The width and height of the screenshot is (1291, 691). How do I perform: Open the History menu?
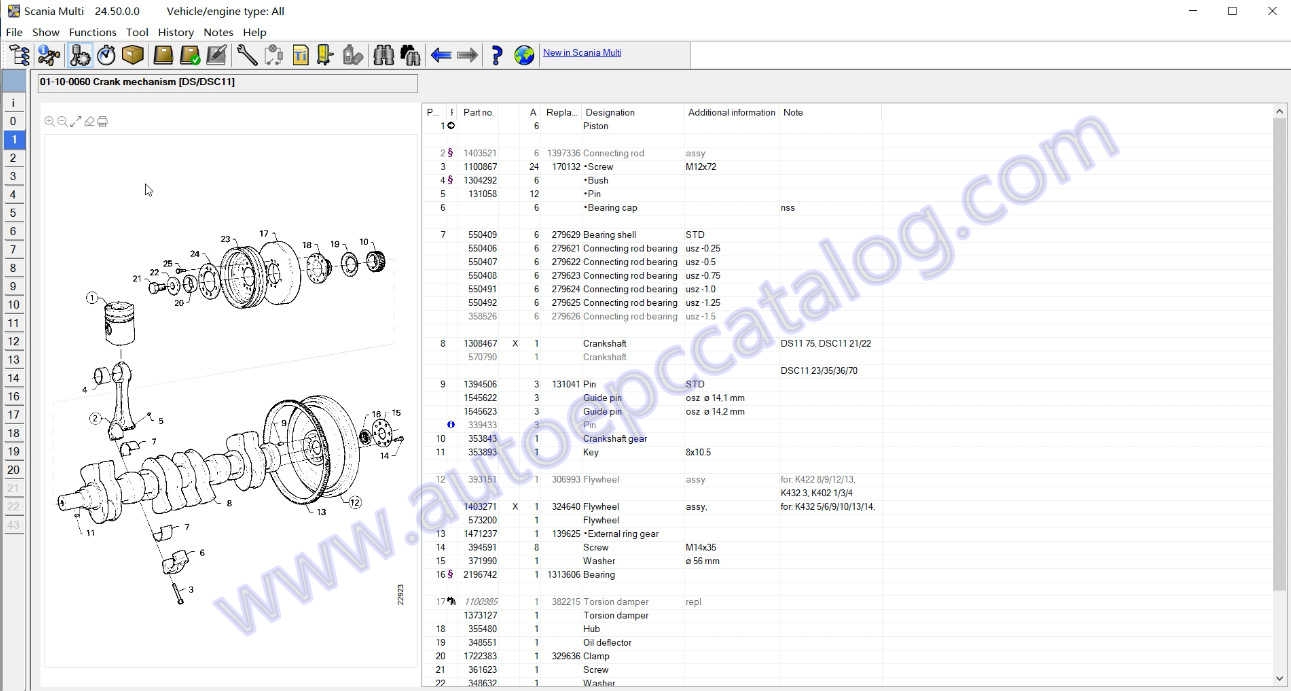pos(175,32)
